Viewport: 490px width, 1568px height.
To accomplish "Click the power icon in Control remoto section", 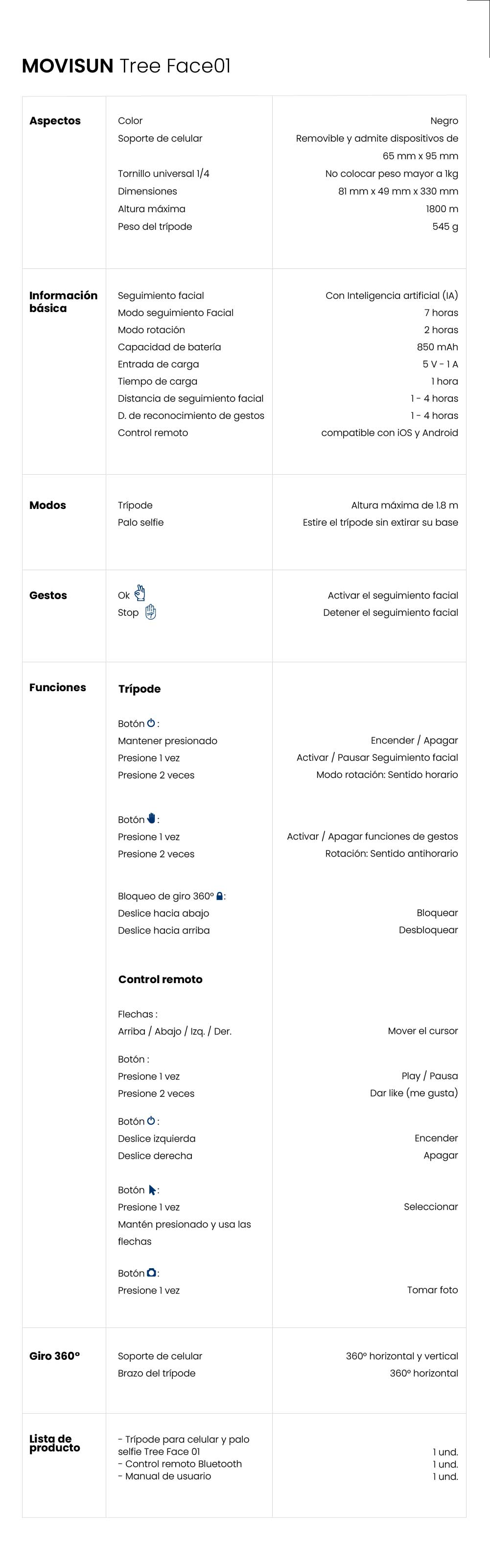I will [x=151, y=1121].
